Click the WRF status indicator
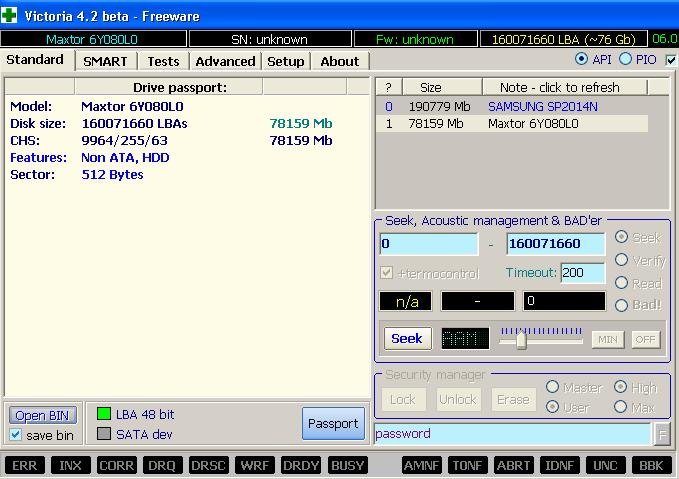The height and width of the screenshot is (479, 679). click(255, 466)
